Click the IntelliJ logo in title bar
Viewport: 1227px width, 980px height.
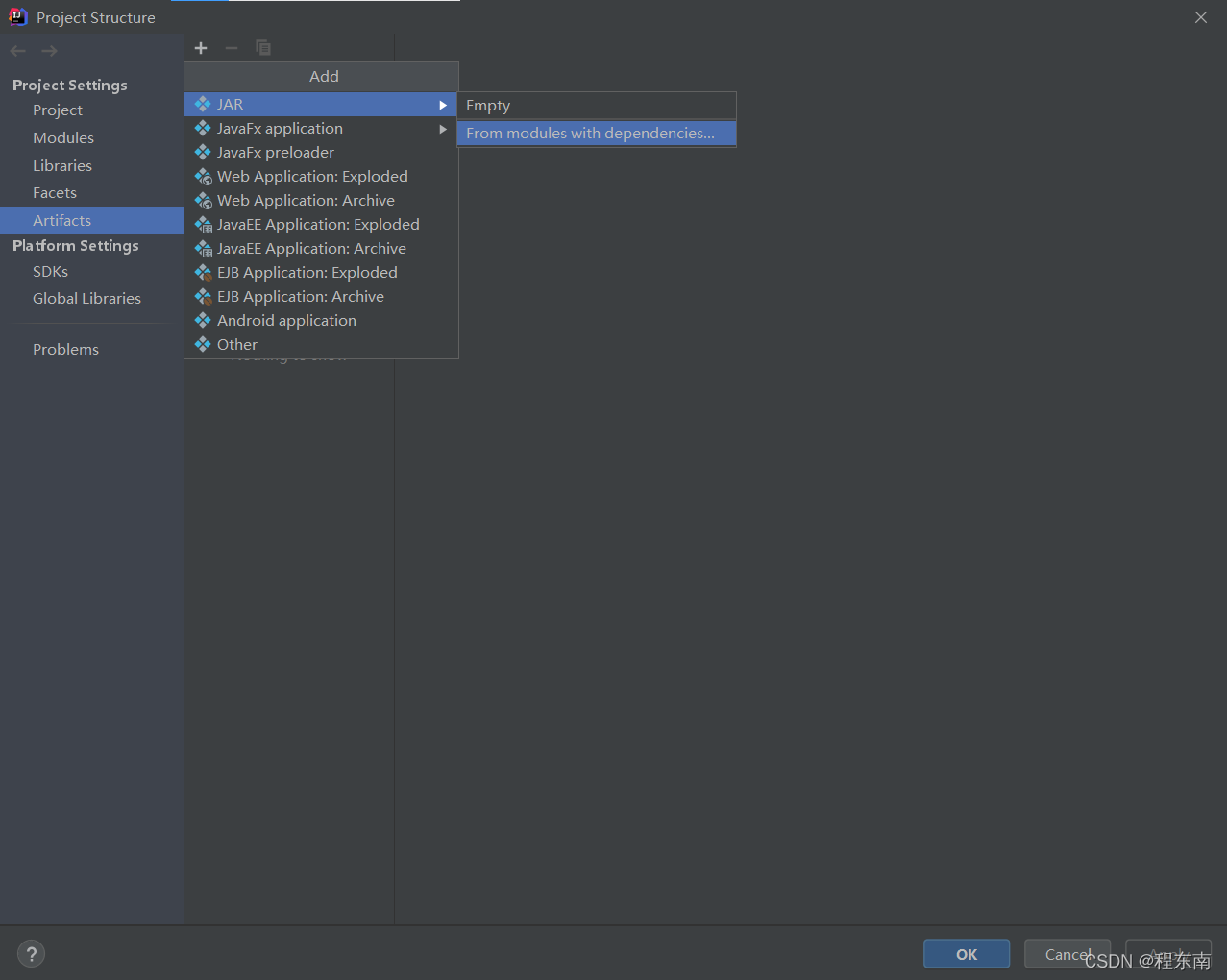click(x=18, y=16)
